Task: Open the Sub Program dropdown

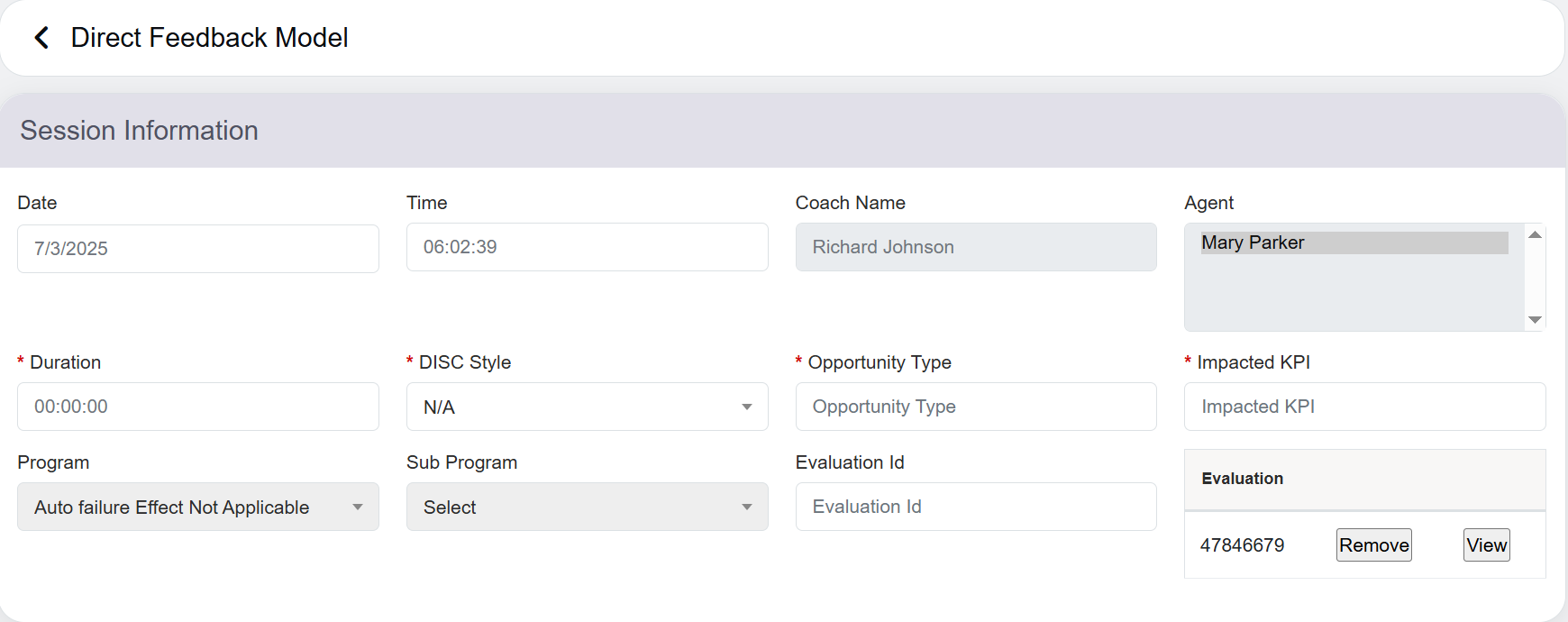Action: click(x=587, y=508)
